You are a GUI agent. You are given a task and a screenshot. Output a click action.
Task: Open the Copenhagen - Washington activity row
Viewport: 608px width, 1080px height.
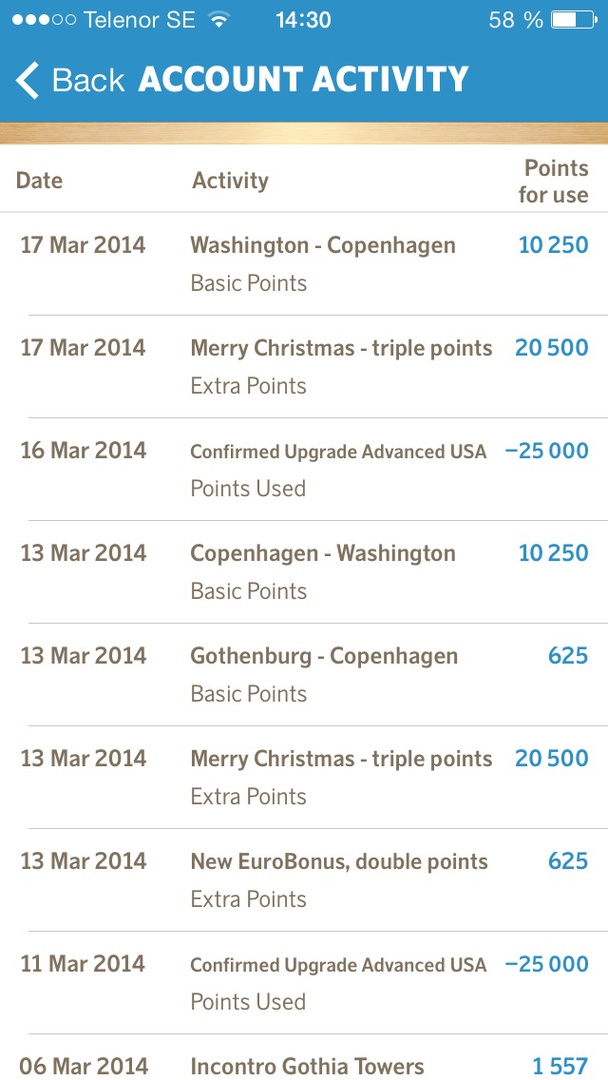[x=322, y=554]
